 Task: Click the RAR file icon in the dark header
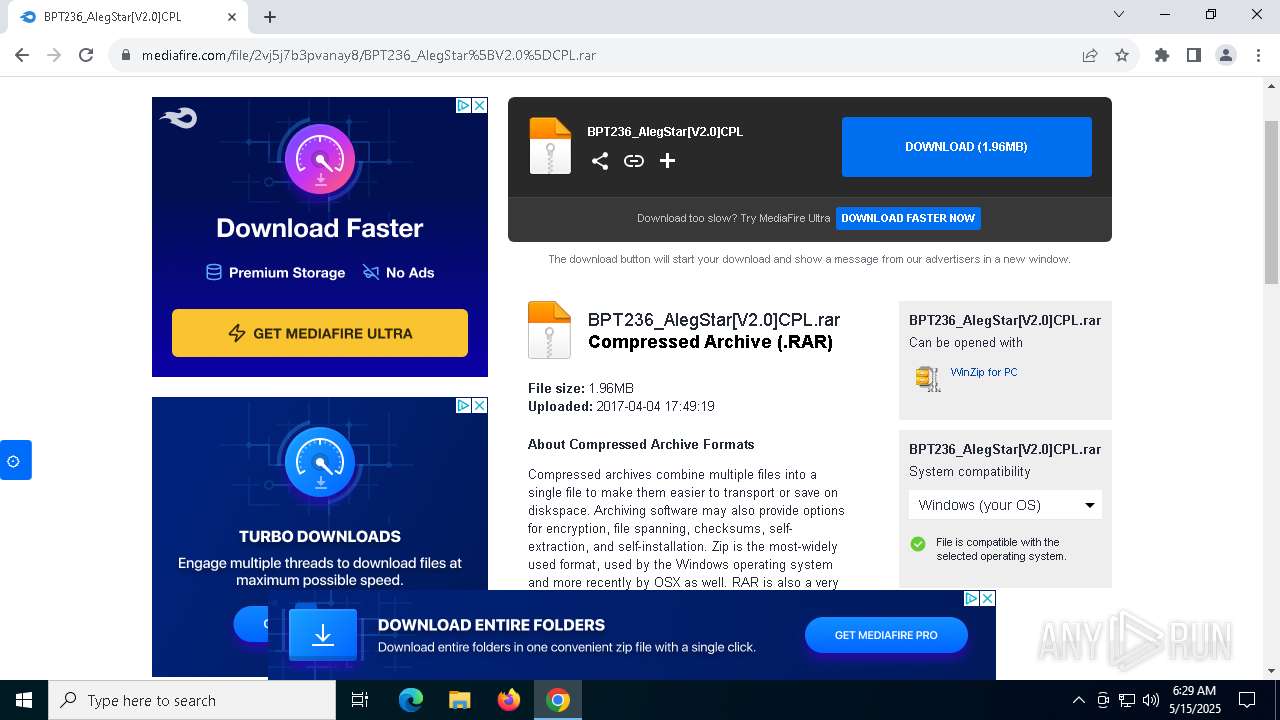(x=550, y=146)
